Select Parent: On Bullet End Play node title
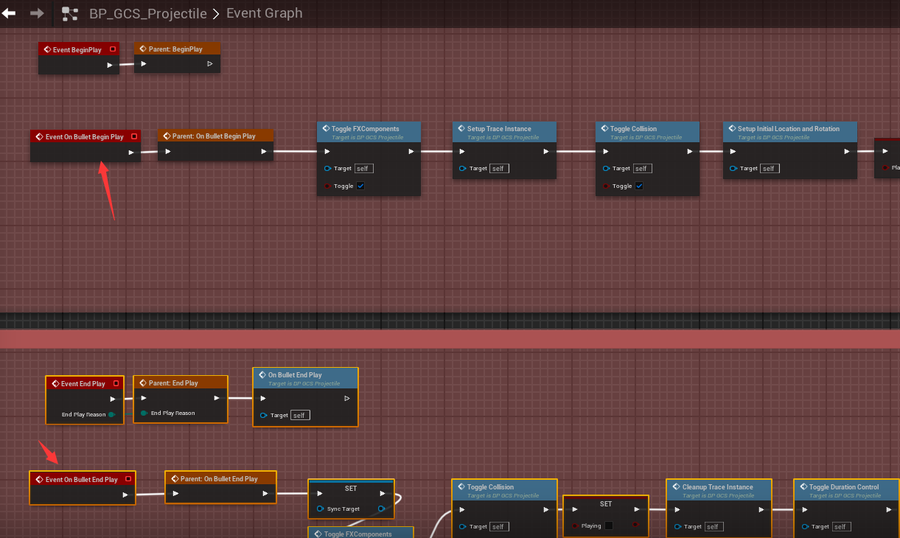The height and width of the screenshot is (538, 900). 220,478
